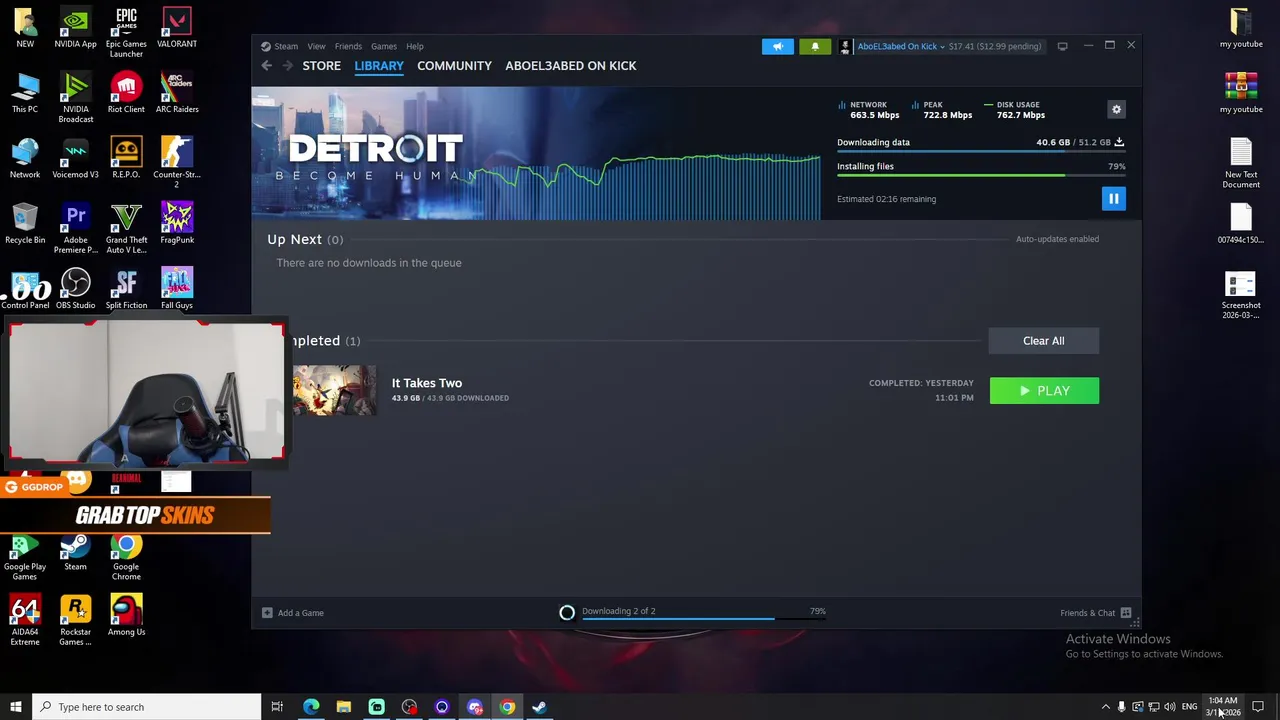Screen dimensions: 1280x720
Task: Select the Epic Games Launcher desktop icon
Action: click(126, 32)
